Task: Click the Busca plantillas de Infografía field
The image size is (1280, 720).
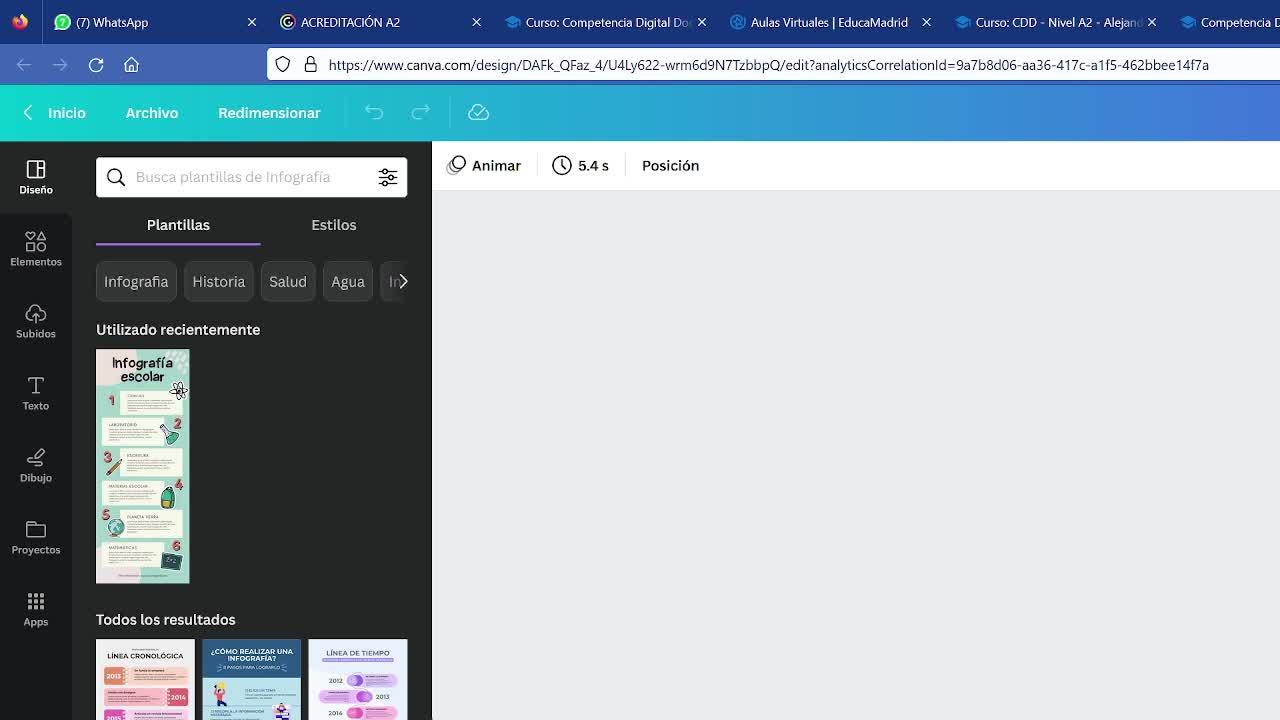Action: pyautogui.click(x=252, y=177)
